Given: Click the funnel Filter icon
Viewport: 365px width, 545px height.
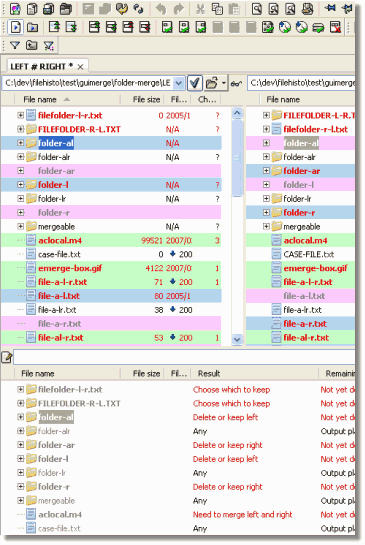Looking at the screenshot, I should (15, 45).
